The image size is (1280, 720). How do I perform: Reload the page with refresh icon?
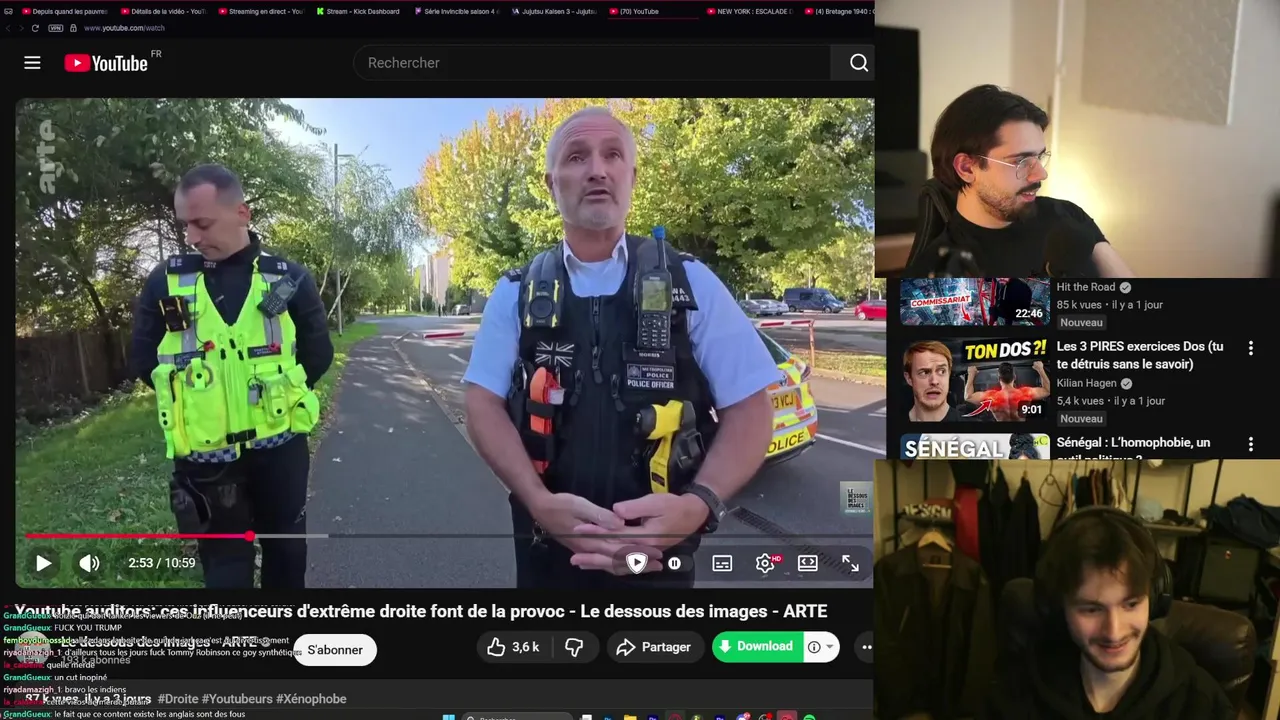35,28
